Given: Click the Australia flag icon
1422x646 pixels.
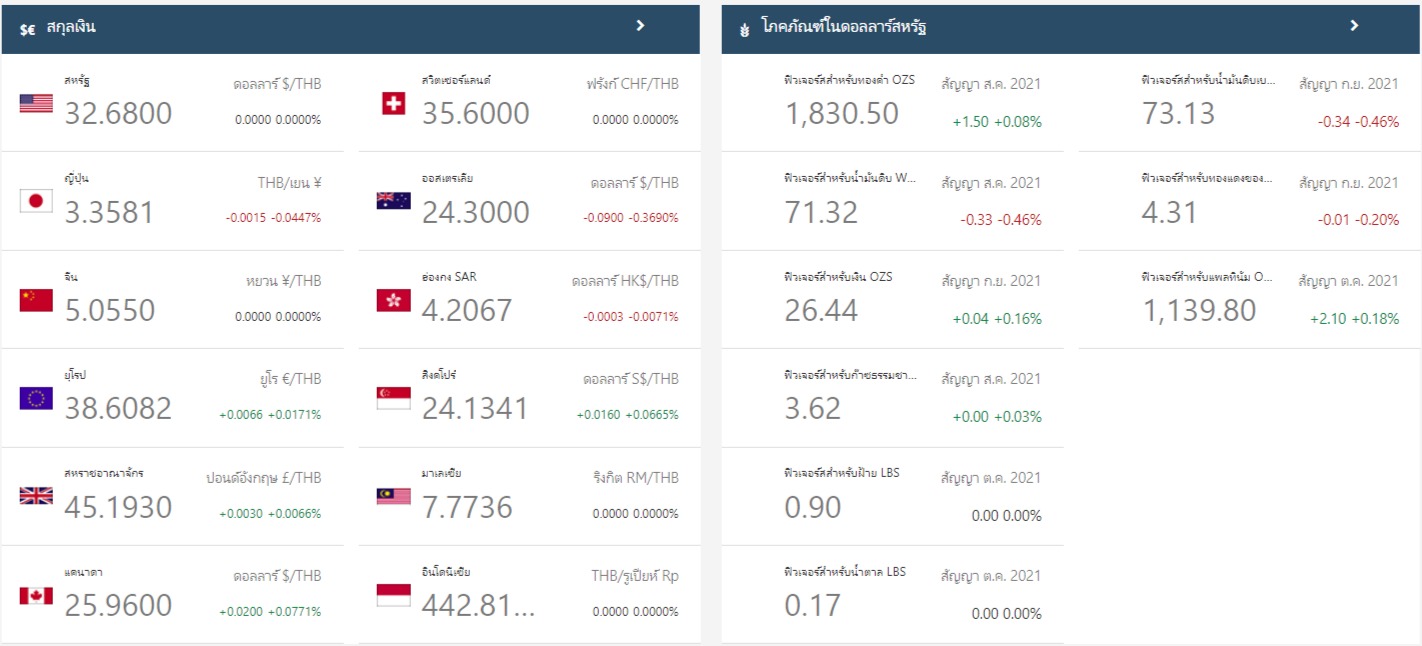Looking at the screenshot, I should [x=393, y=201].
